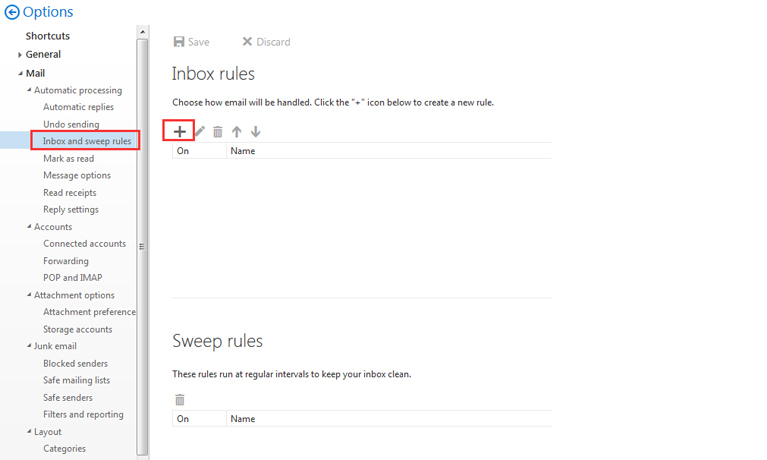Image resolution: width=767 pixels, height=460 pixels.
Task: Move rule up with the up arrow
Action: [x=237, y=131]
